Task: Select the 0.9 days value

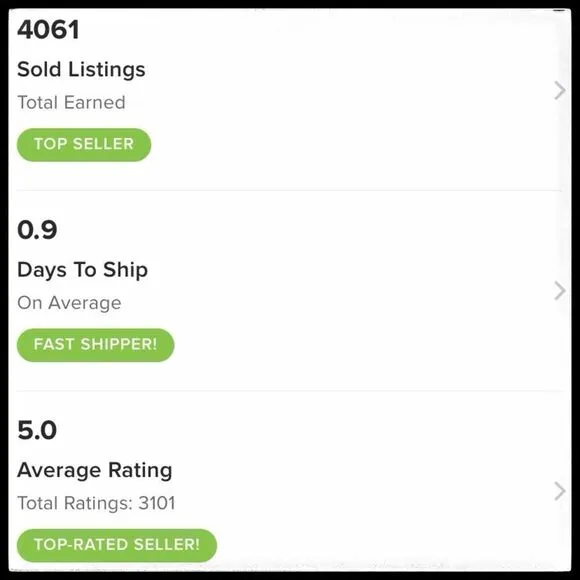Action: (37, 230)
